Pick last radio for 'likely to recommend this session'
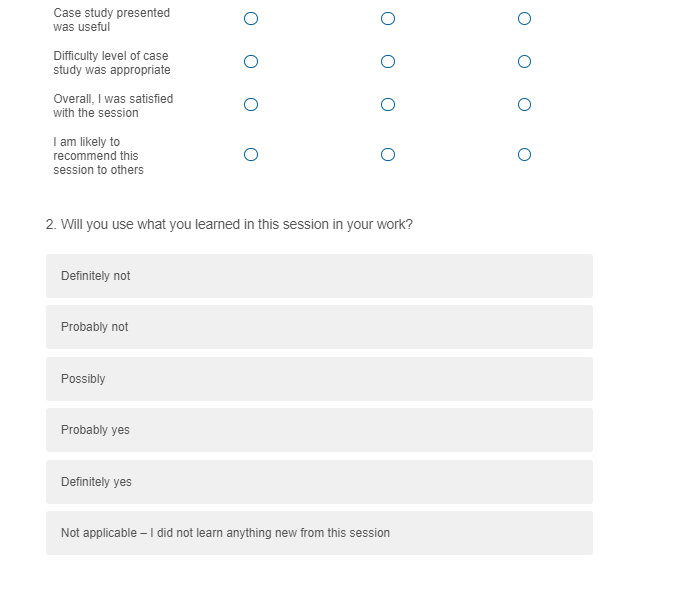 (x=524, y=155)
